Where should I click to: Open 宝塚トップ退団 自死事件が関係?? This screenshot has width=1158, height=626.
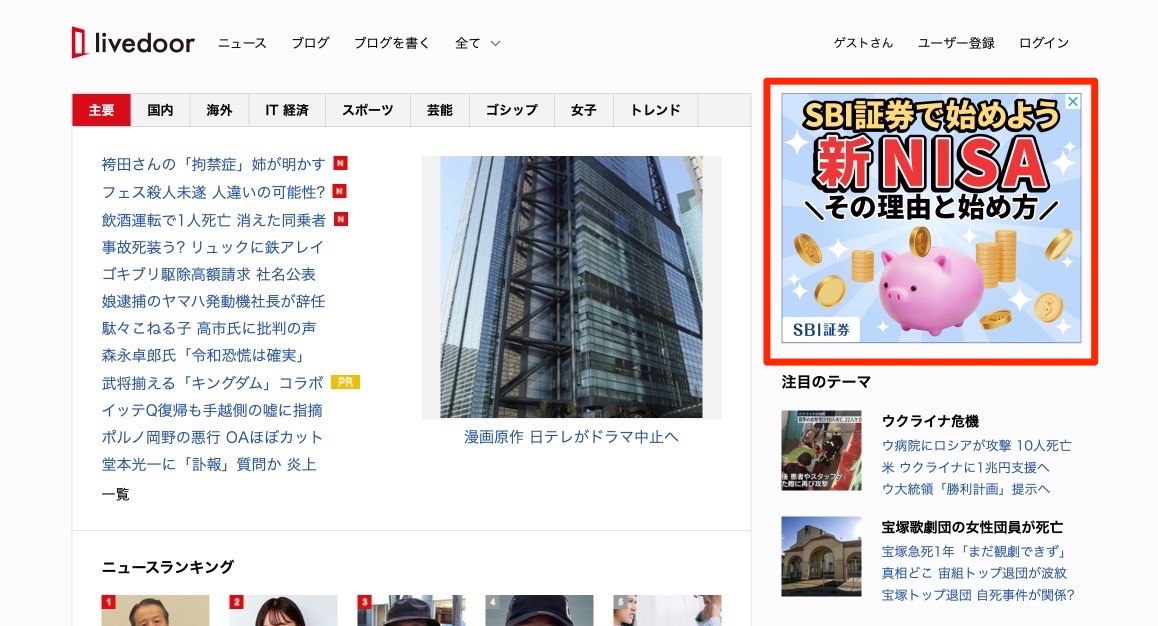click(978, 594)
